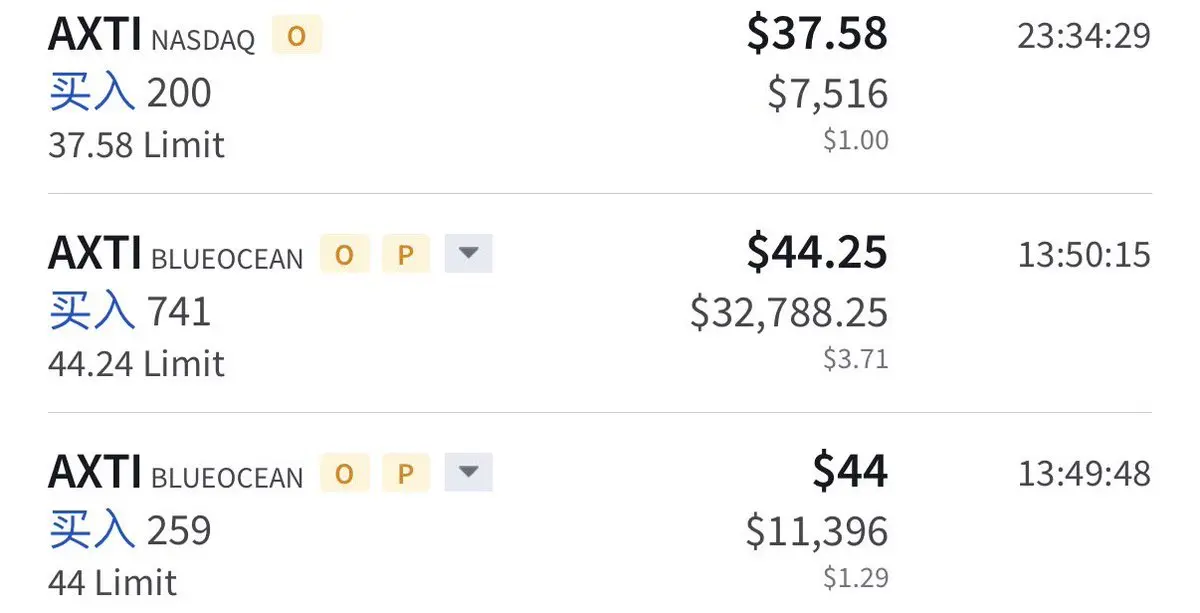Click the O badge on 741-share order

tap(344, 255)
